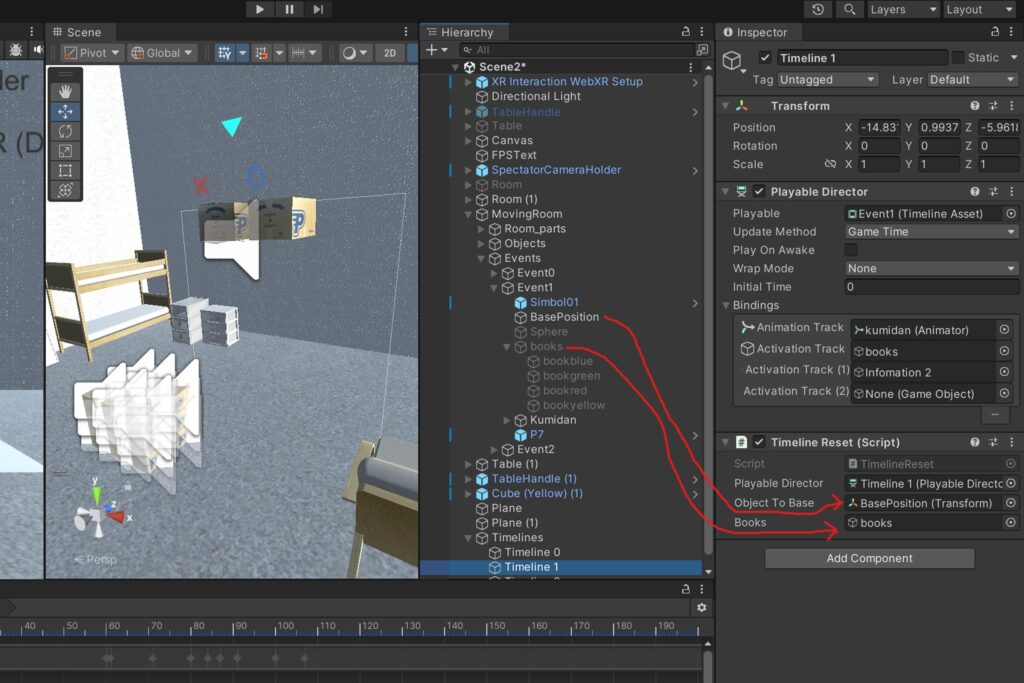Select the Simbol01 prefab
The height and width of the screenshot is (683, 1024).
[554, 302]
